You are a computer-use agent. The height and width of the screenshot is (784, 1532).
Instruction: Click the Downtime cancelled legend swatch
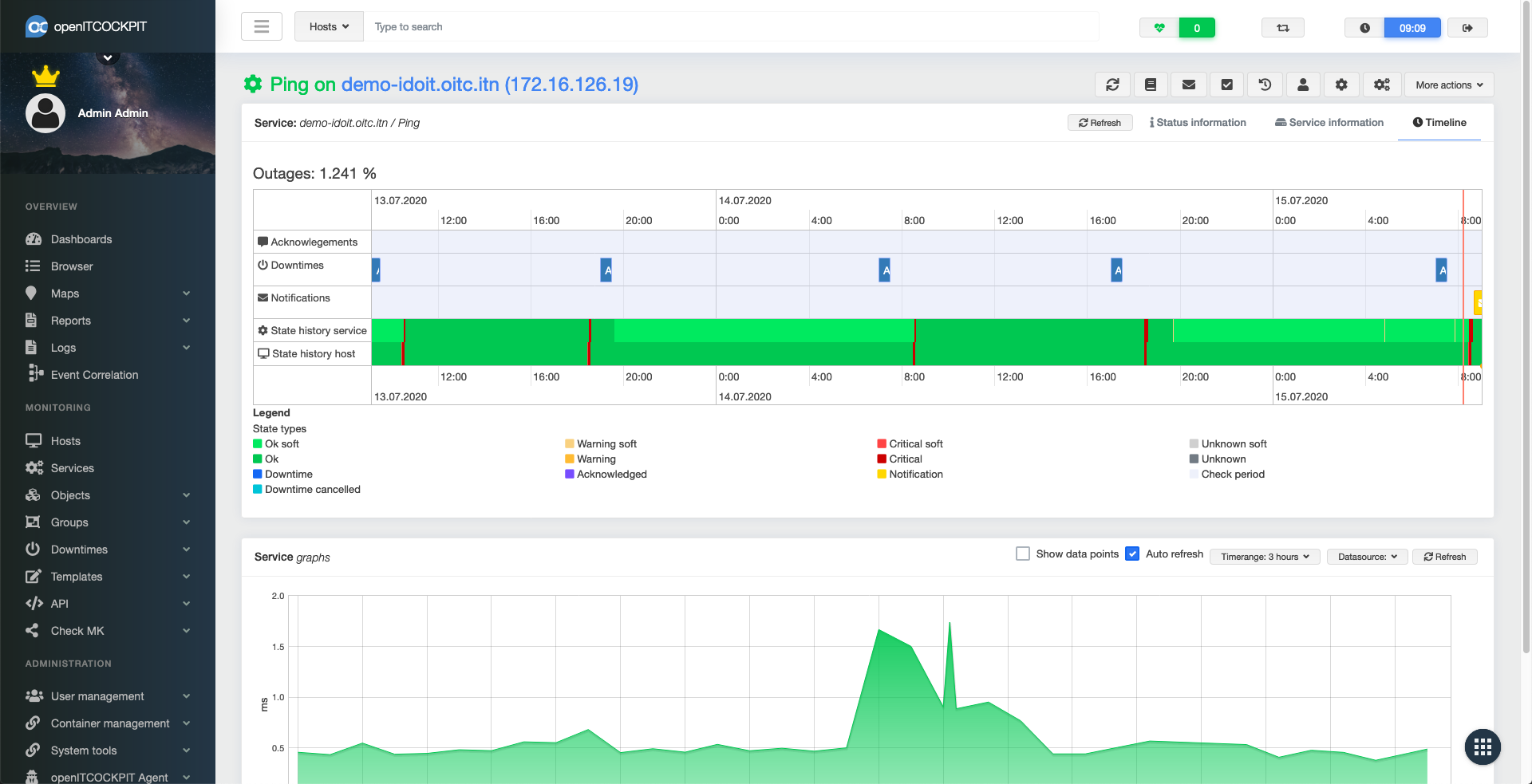point(258,489)
